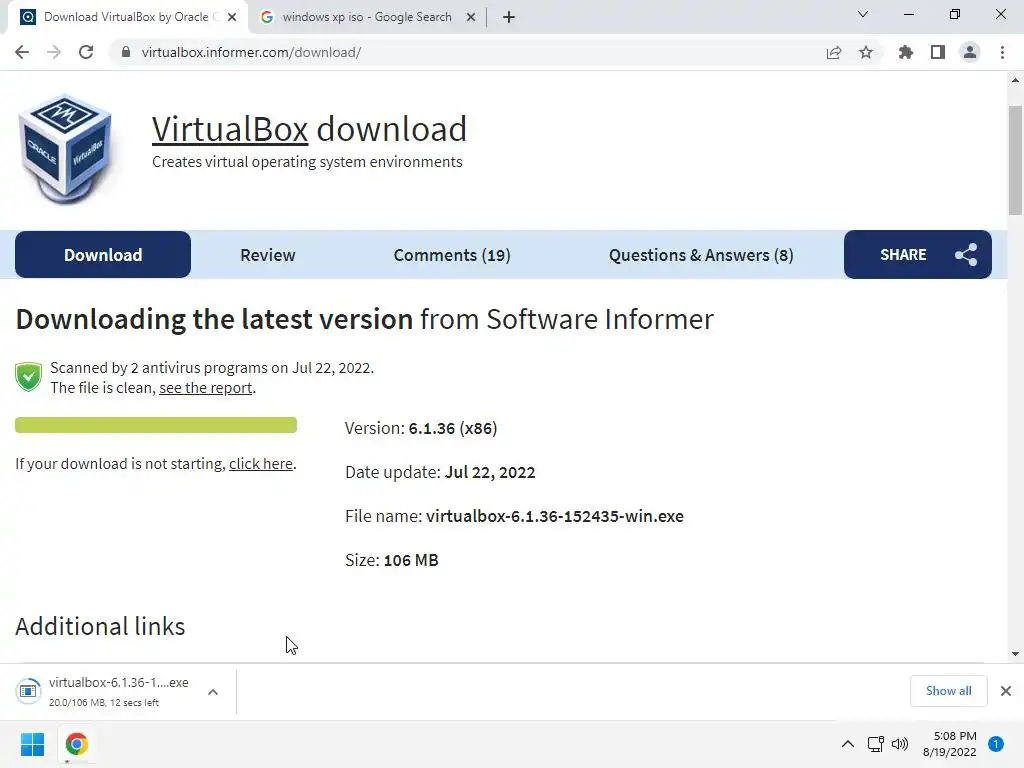Open volume control tray icon
The image size is (1024, 768).
click(x=900, y=744)
